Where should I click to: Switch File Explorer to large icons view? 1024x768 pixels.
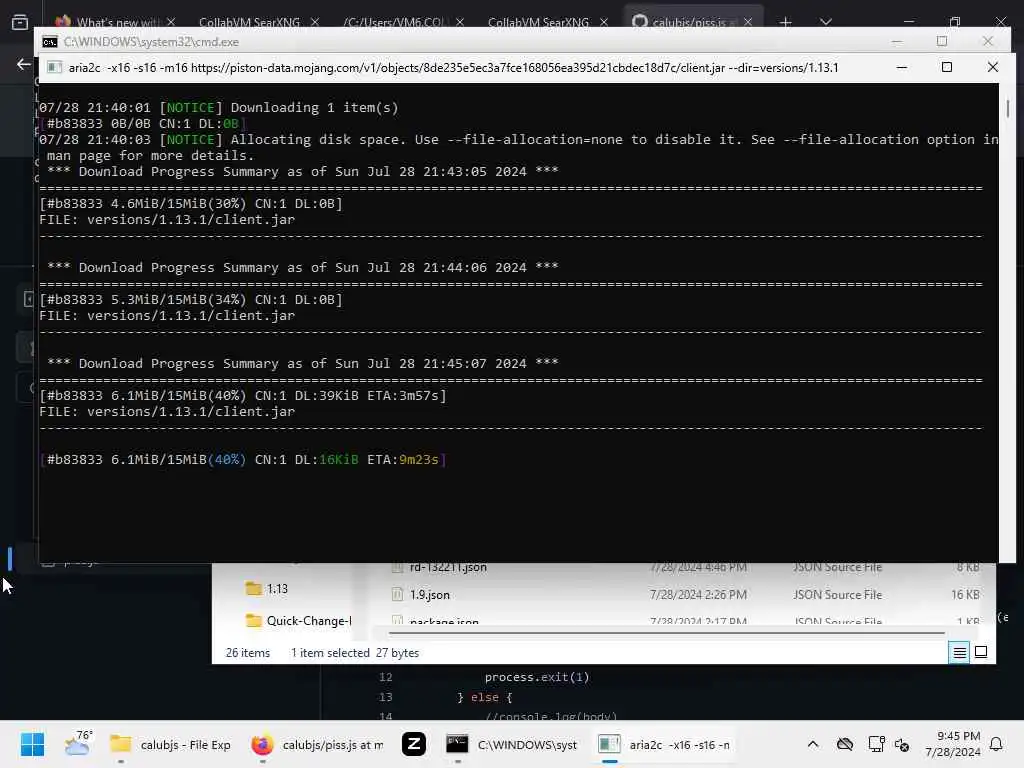coord(981,652)
